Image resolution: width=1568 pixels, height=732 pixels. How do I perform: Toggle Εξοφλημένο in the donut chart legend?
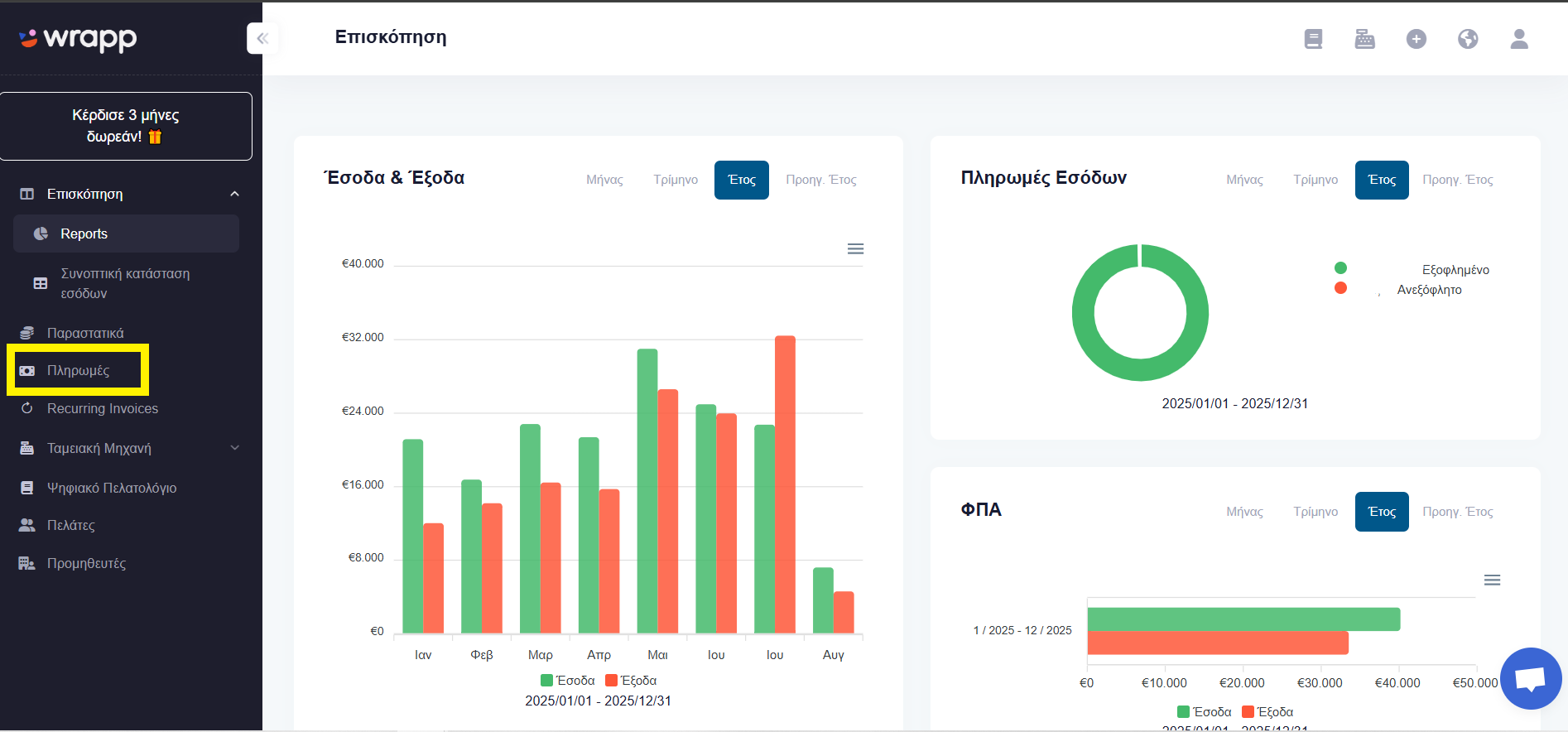(1412, 269)
